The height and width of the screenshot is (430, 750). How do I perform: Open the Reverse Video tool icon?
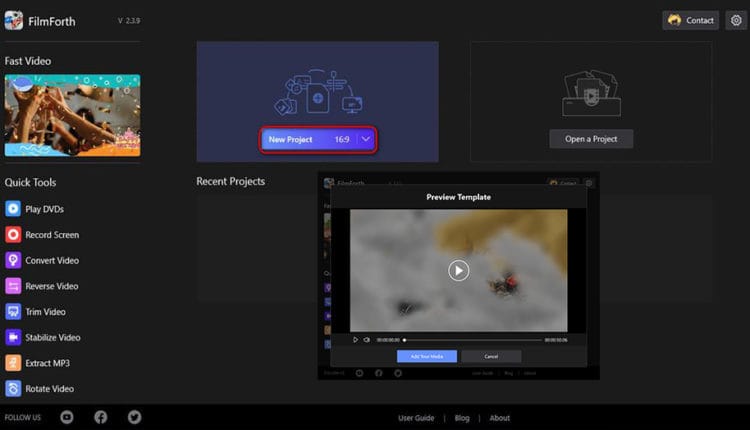13,286
